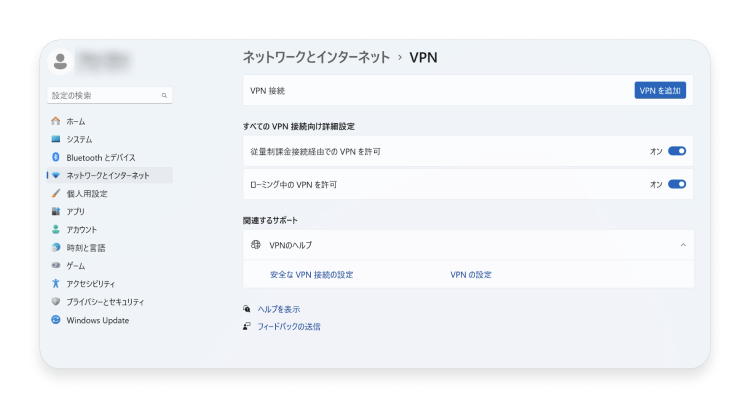Click the user profile avatar icon
Viewport: 750px width, 409px height.
(x=60, y=61)
